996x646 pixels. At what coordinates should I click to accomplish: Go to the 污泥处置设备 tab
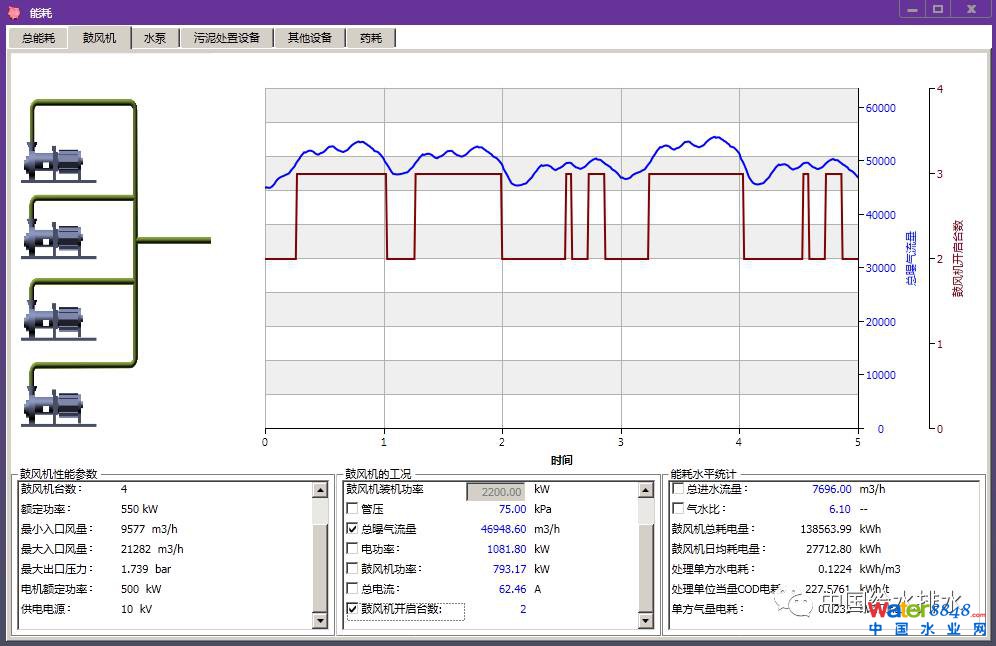coord(227,38)
